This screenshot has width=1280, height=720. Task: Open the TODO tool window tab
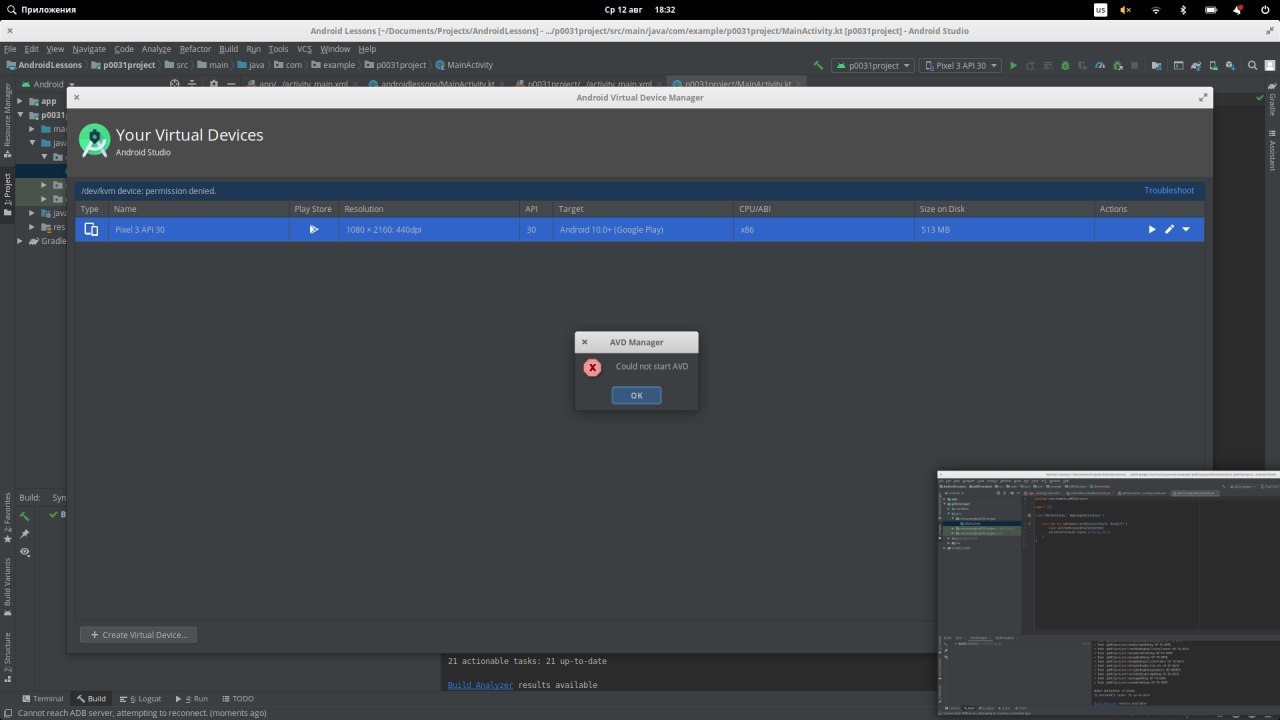[x=238, y=699]
